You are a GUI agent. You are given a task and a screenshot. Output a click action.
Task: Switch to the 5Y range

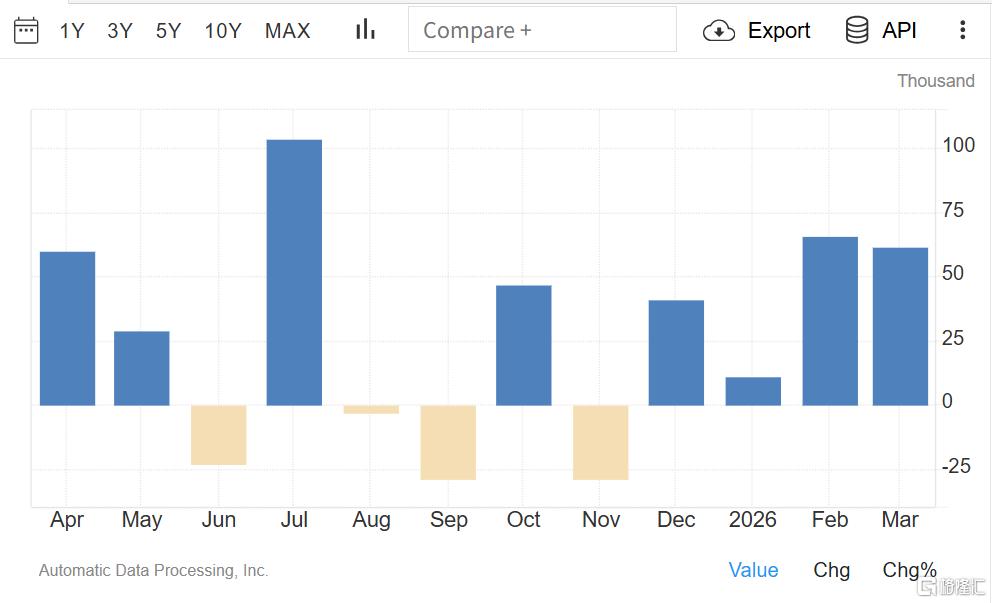(x=168, y=31)
